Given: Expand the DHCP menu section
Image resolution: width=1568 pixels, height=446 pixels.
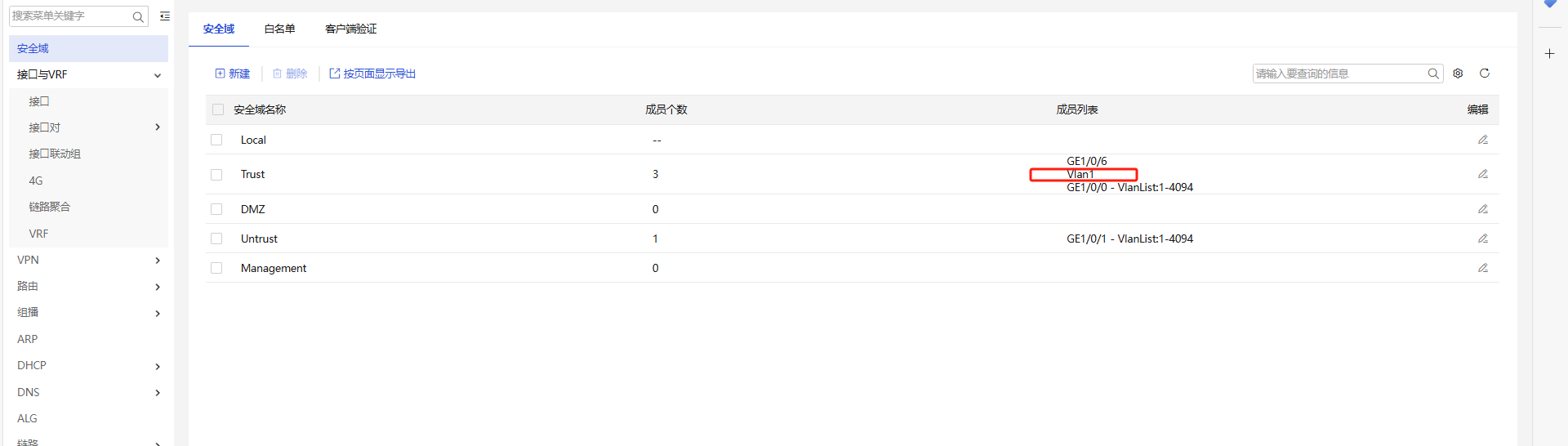Looking at the screenshot, I should point(88,365).
